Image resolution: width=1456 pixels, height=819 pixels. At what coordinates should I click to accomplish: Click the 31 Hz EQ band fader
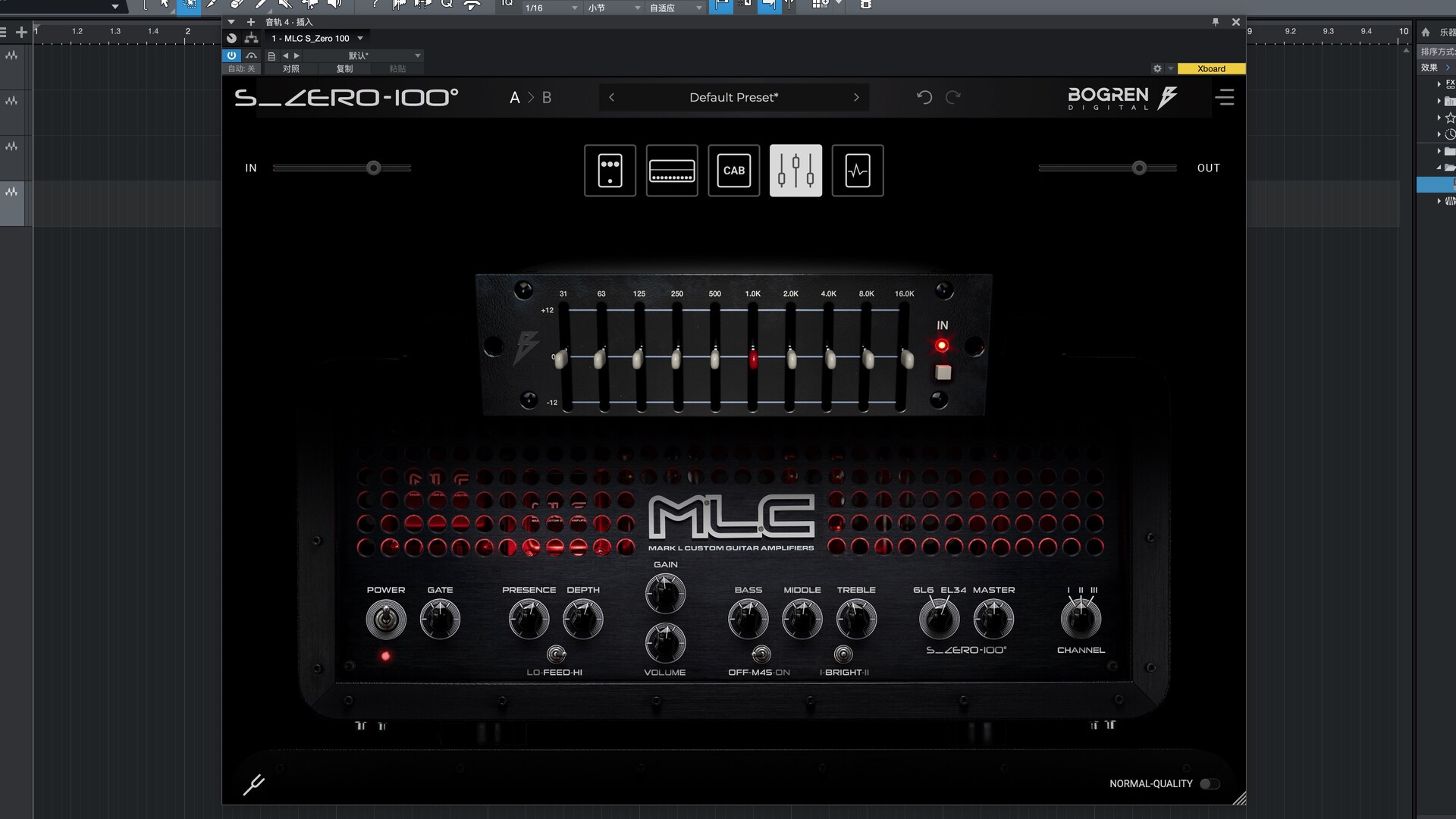tap(561, 358)
